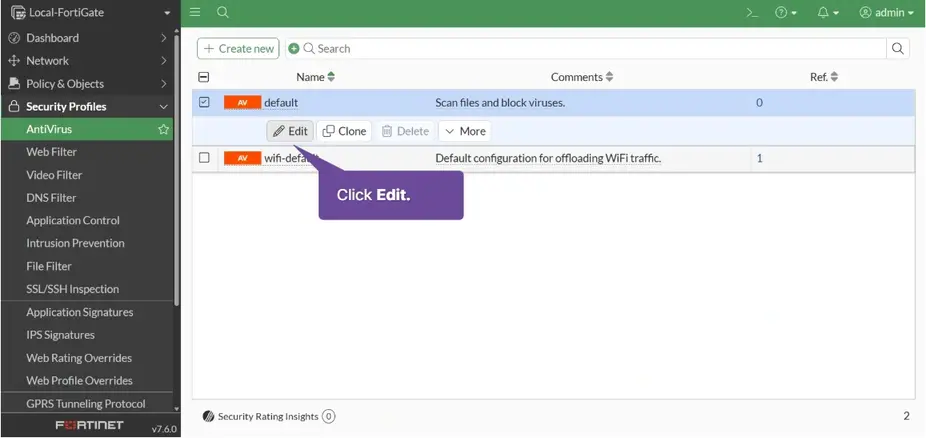Expand the Network menu chevron
Image resolution: width=926 pixels, height=438 pixels.
point(164,61)
